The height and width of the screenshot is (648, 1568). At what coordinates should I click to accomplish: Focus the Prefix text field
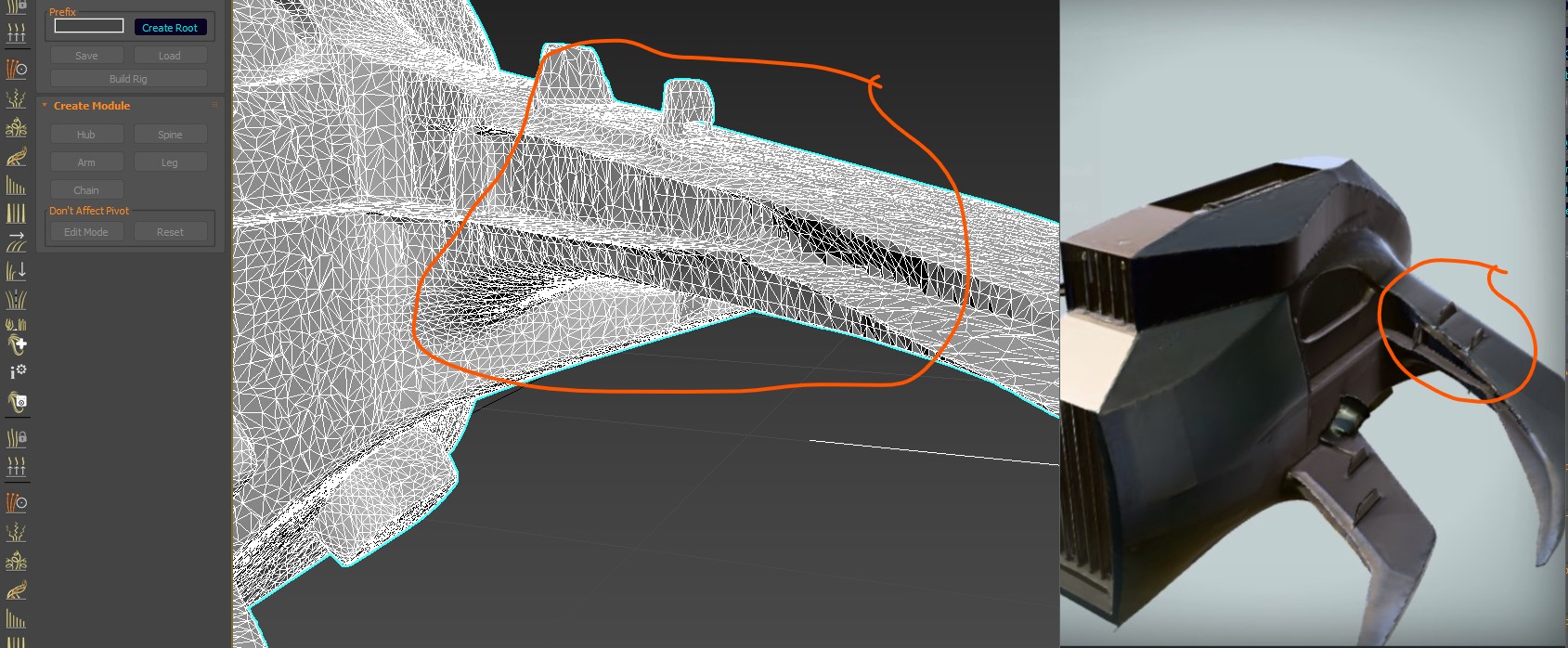coord(89,26)
